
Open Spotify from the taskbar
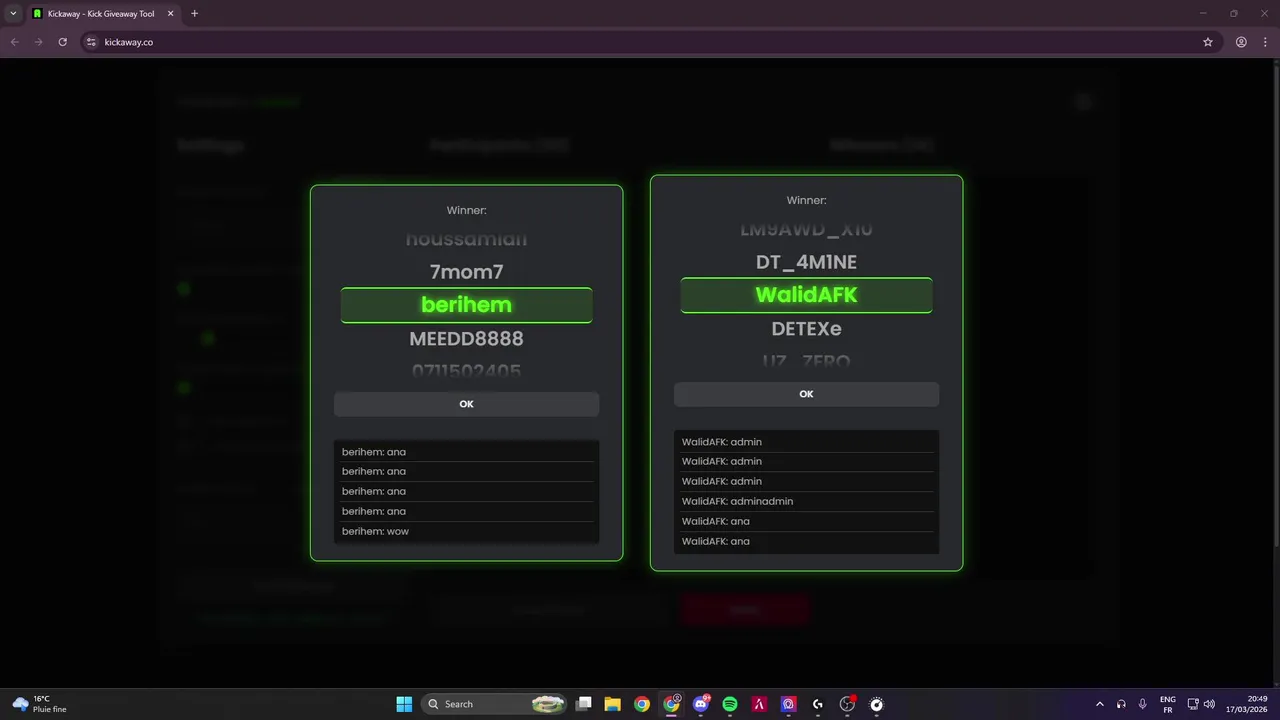pos(730,704)
